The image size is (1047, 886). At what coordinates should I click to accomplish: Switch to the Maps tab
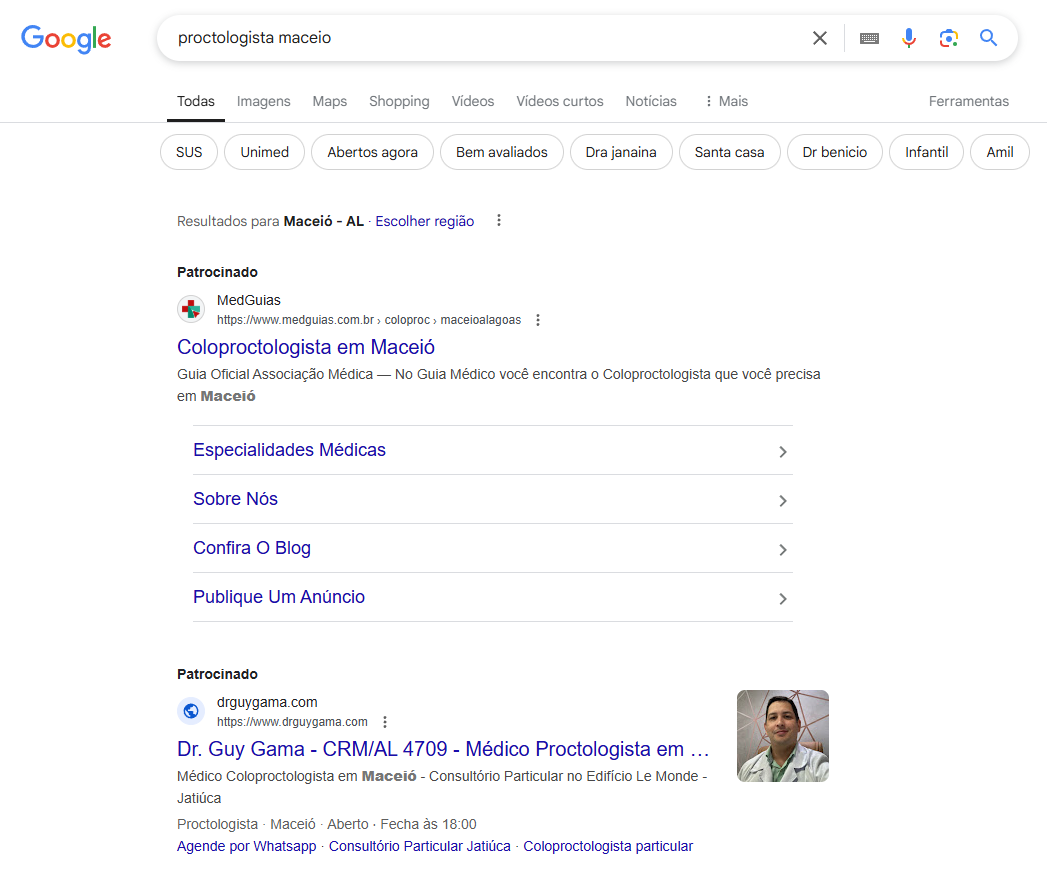point(329,101)
